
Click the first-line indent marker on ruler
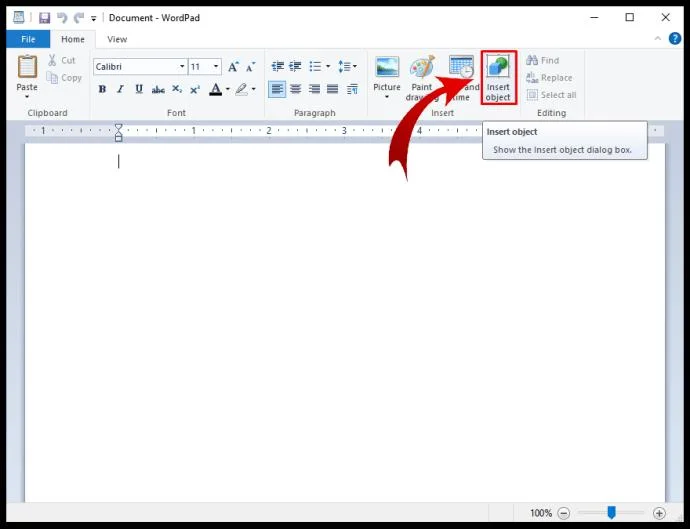pyautogui.click(x=118, y=128)
